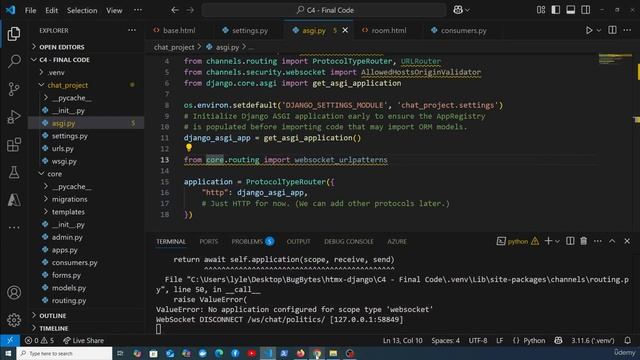Image resolution: width=640 pixels, height=360 pixels.
Task: Click the Windows Start button
Action: [x=8, y=353]
